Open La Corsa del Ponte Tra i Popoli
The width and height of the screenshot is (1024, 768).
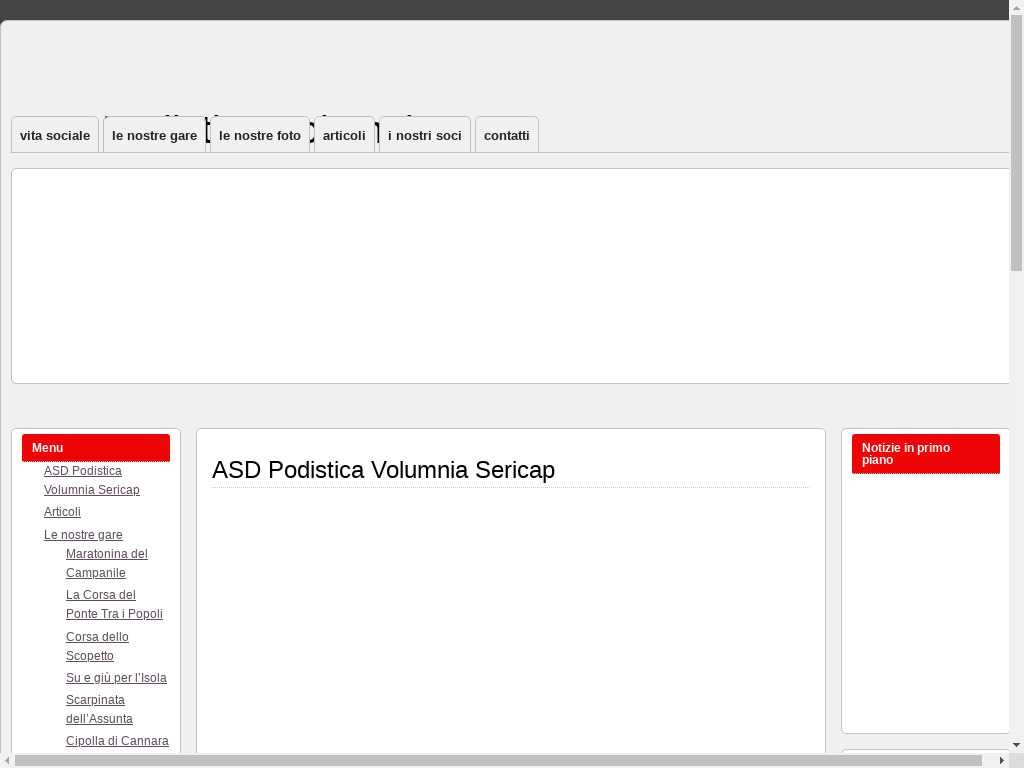pos(114,604)
